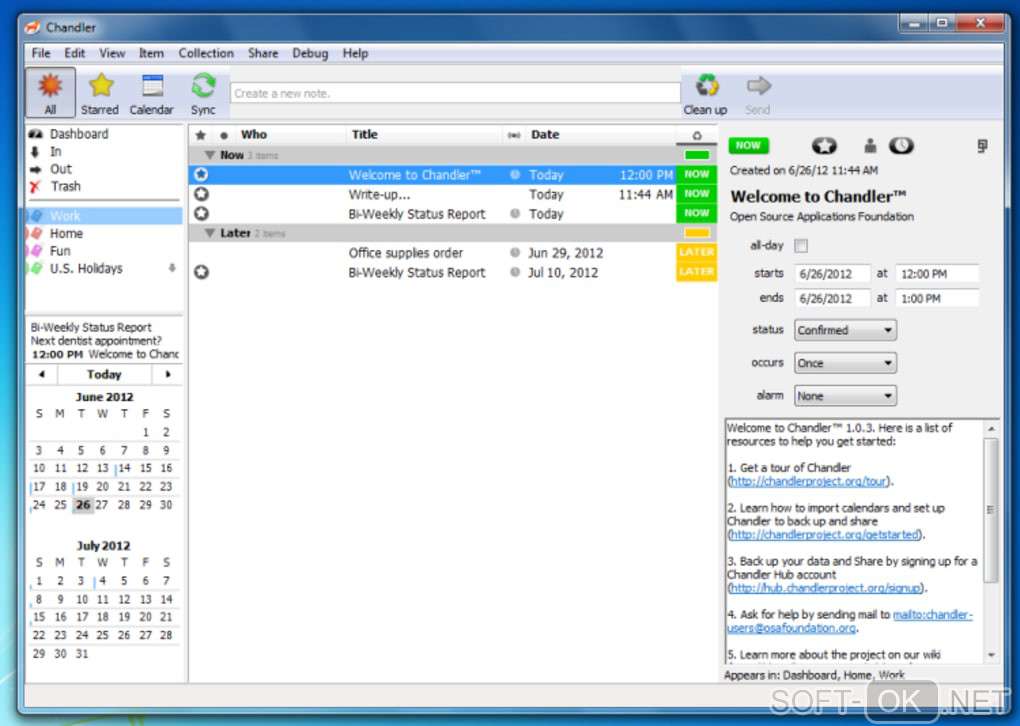This screenshot has width=1020, height=726.
Task: Open the status Confirmed dropdown
Action: pyautogui.click(x=845, y=330)
